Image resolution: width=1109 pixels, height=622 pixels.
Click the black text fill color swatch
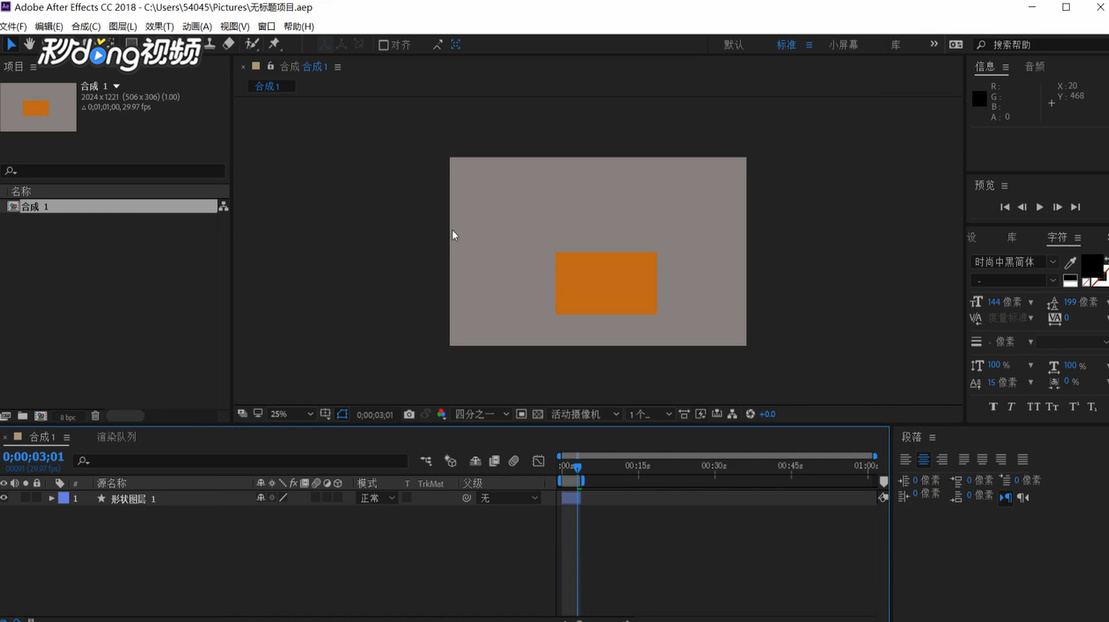pyautogui.click(x=1091, y=266)
